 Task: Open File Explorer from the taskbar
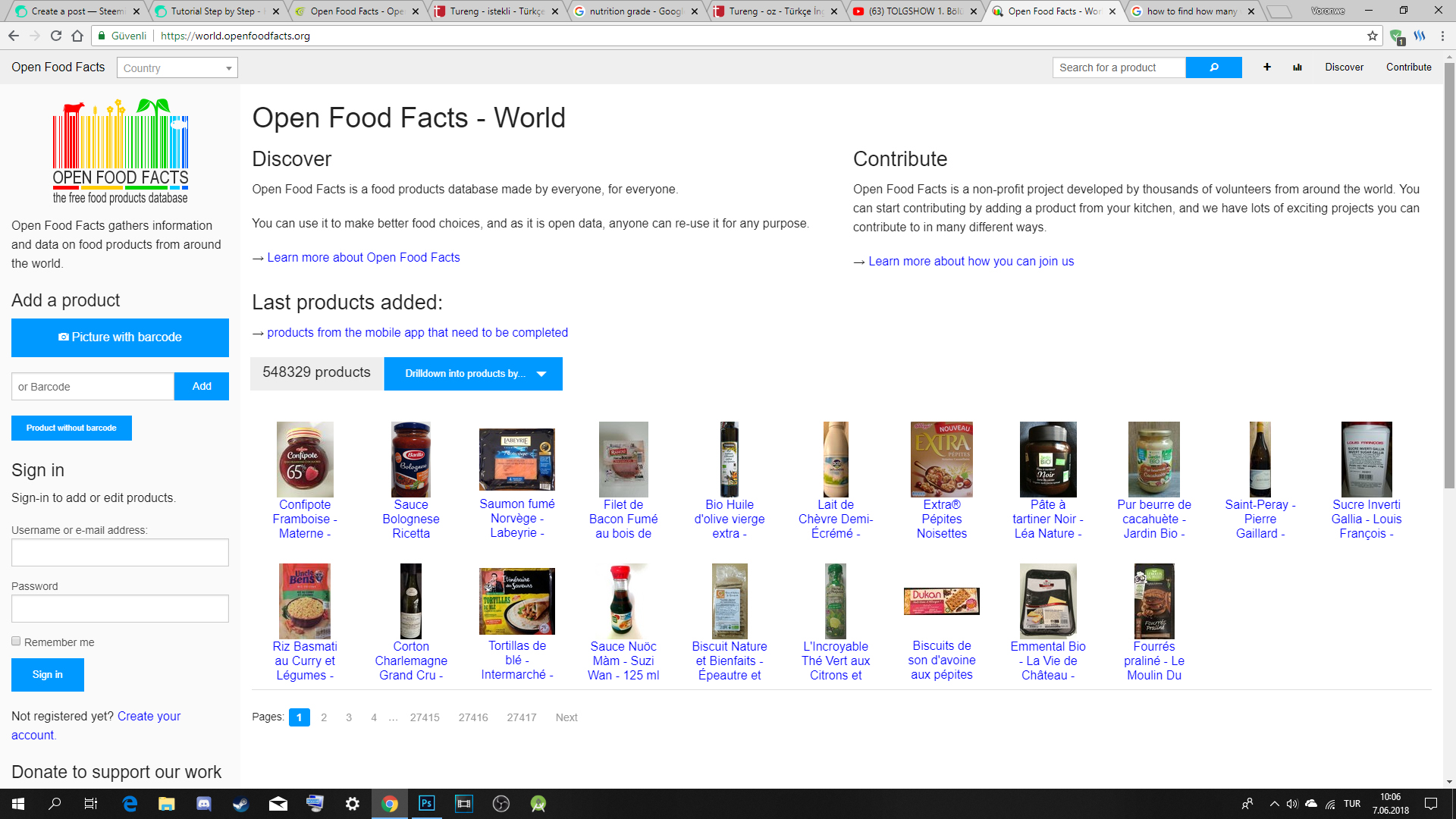(167, 804)
